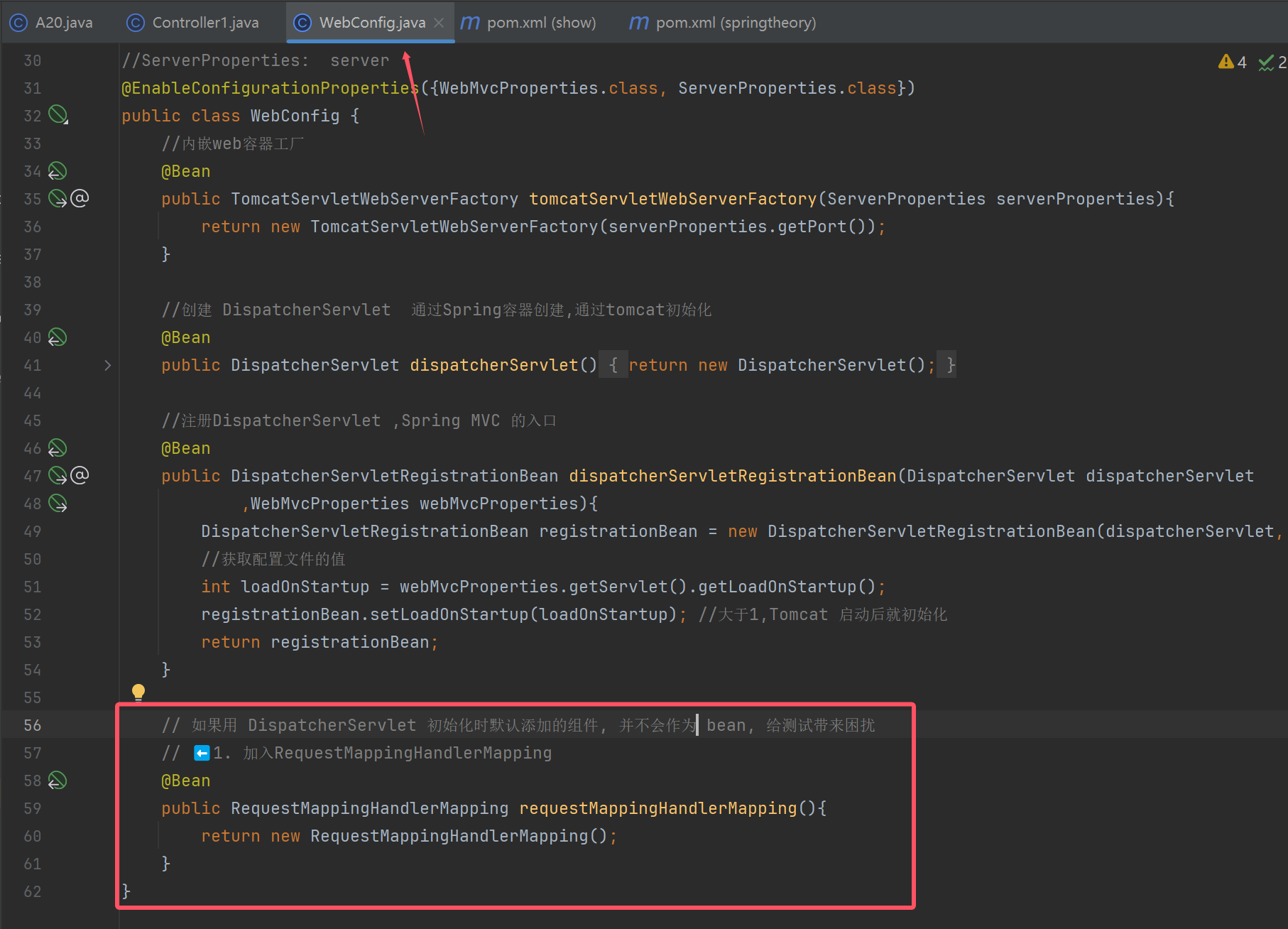Click the //ServerProperties: server comment
Image resolution: width=1288 pixels, height=929 pixels.
pyautogui.click(x=256, y=60)
